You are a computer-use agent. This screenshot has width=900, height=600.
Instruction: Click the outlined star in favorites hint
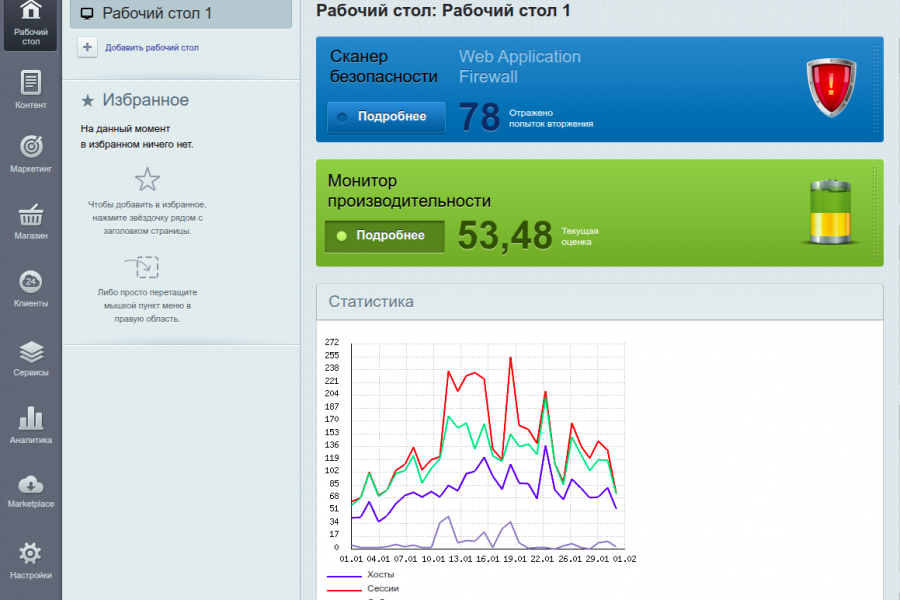(x=148, y=179)
